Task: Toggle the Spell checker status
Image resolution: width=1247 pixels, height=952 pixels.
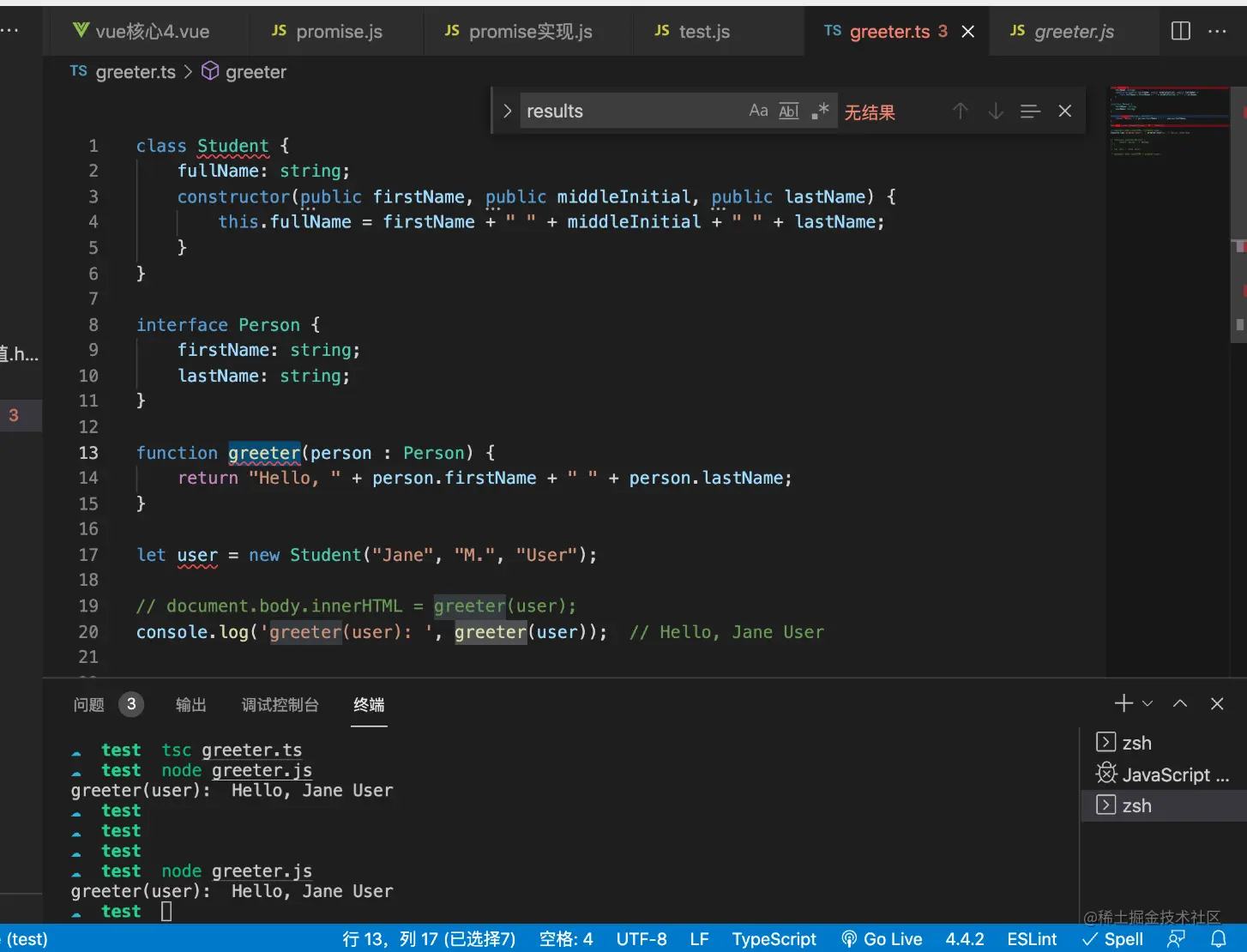Action: pyautogui.click(x=1112, y=939)
